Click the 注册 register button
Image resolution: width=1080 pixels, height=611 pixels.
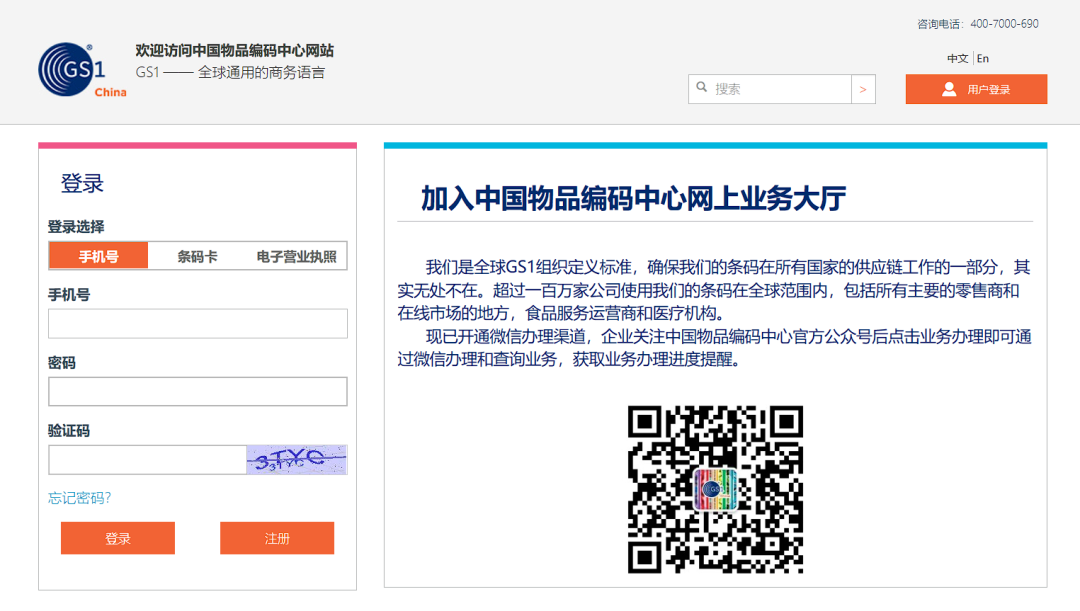(277, 538)
